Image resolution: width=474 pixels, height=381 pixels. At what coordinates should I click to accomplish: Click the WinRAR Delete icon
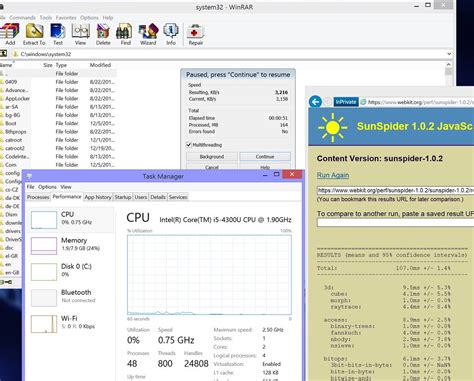click(103, 34)
